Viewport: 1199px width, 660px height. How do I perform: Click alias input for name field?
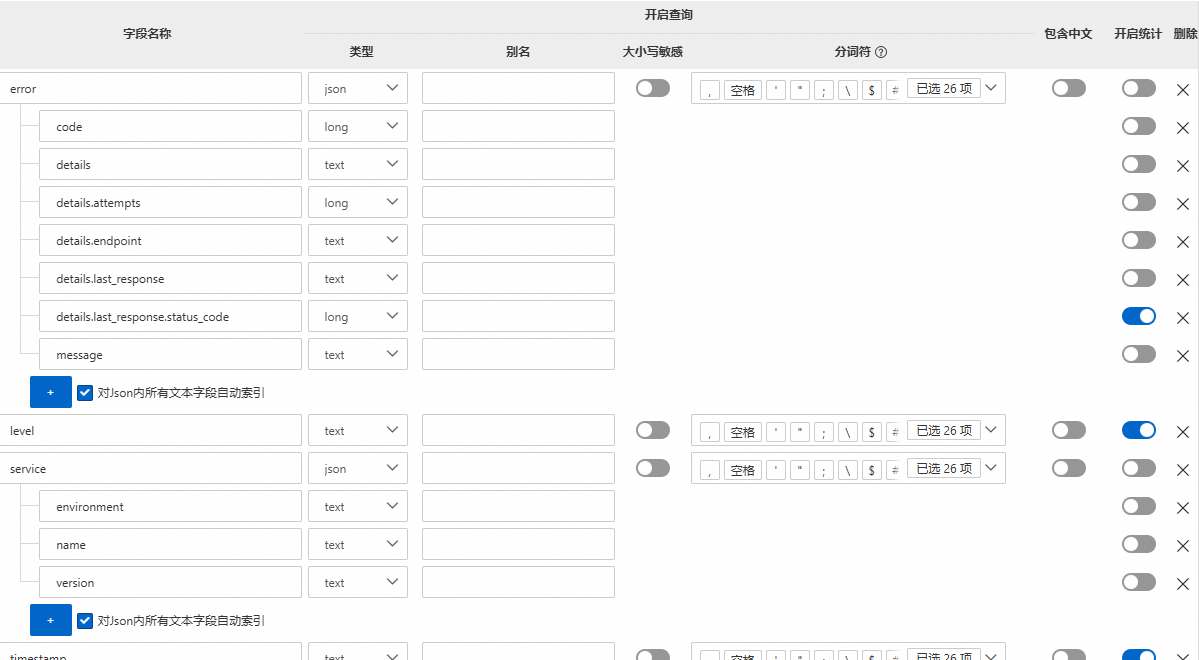(518, 544)
